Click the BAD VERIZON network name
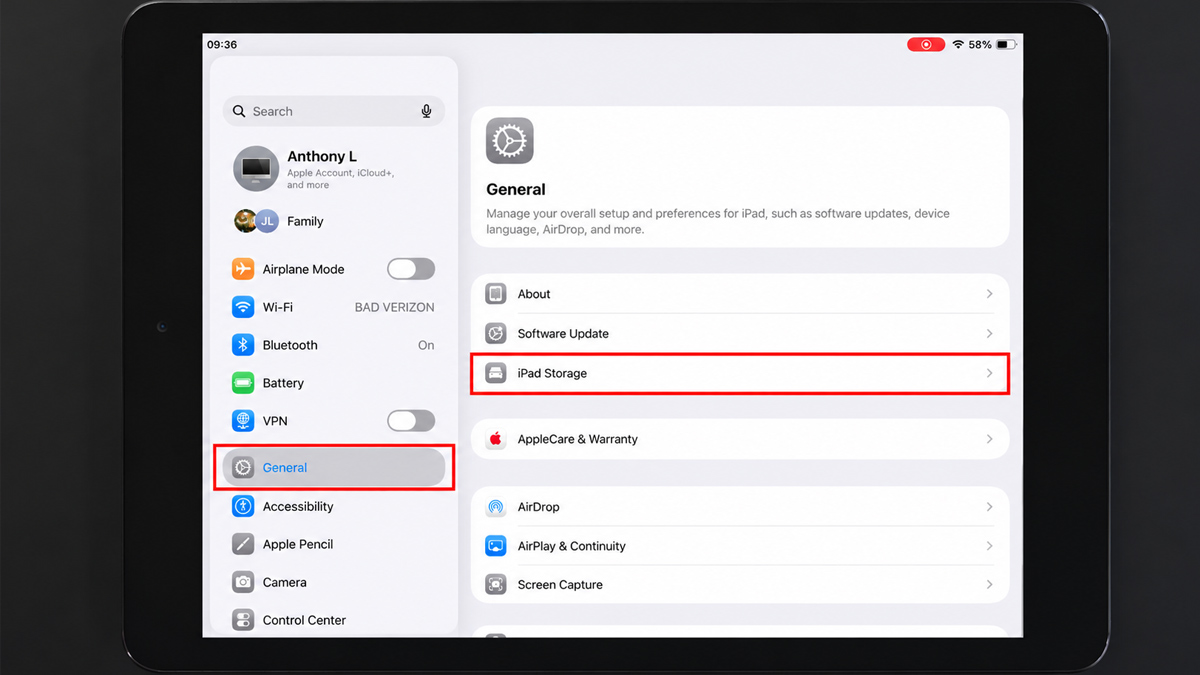1200x675 pixels. [395, 307]
